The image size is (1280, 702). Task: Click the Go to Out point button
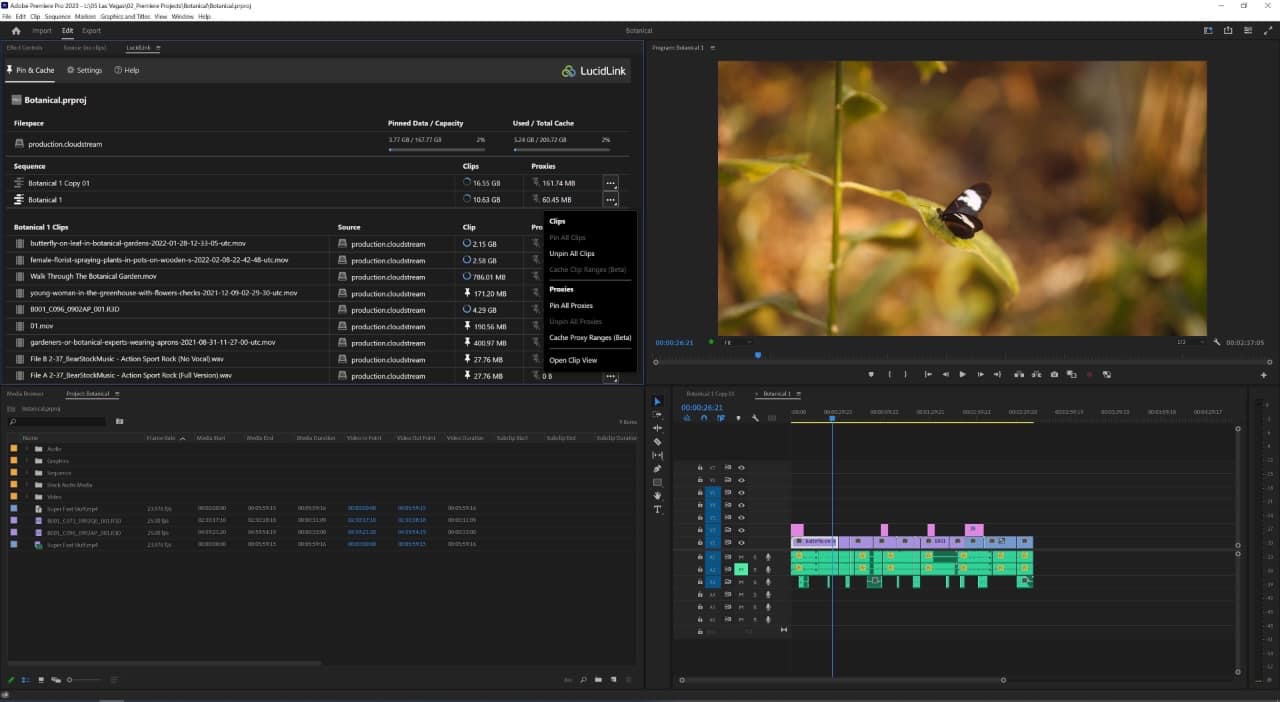pyautogui.click(x=997, y=374)
